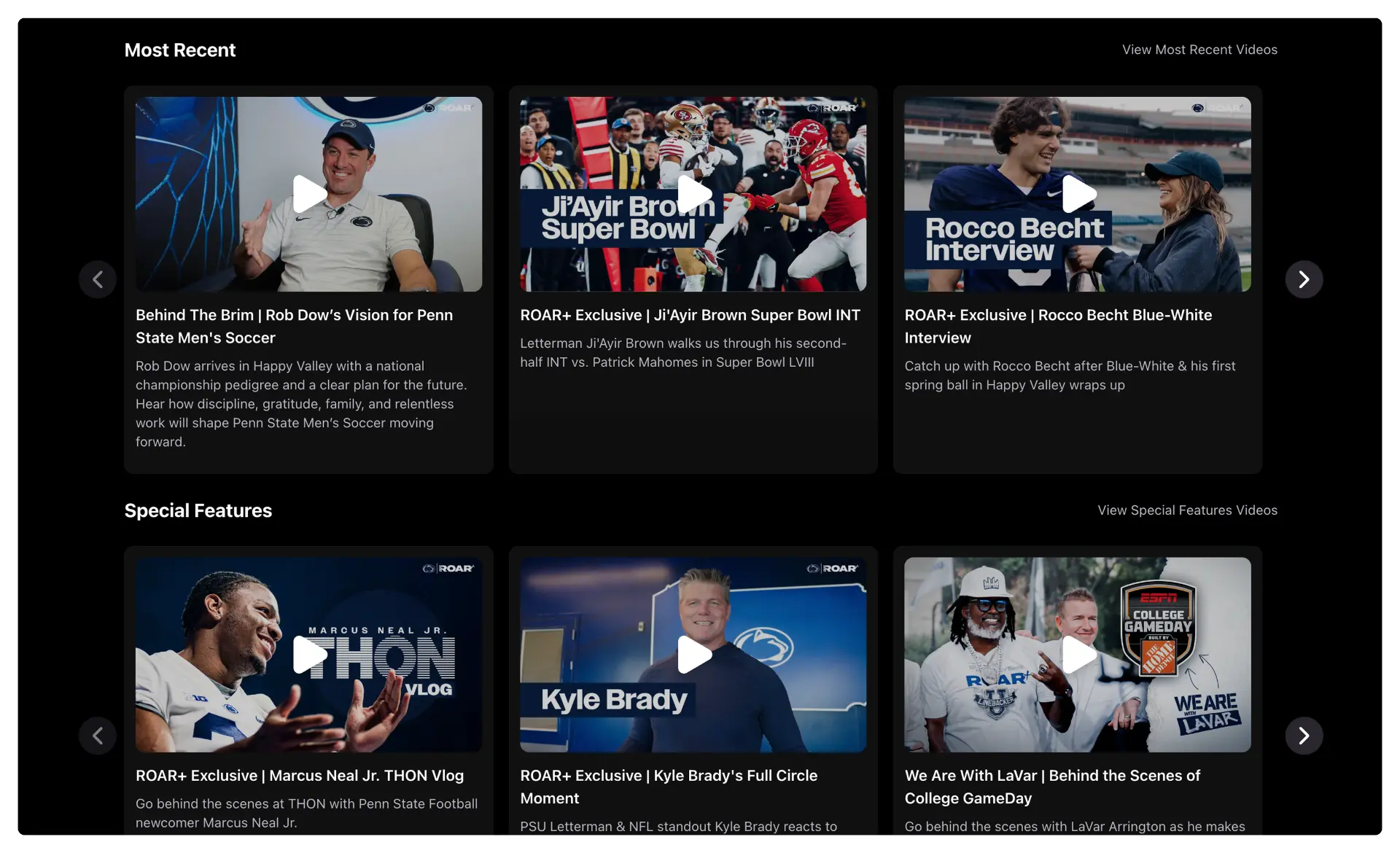
Task: Click the Special Features section heading
Action: (x=198, y=510)
